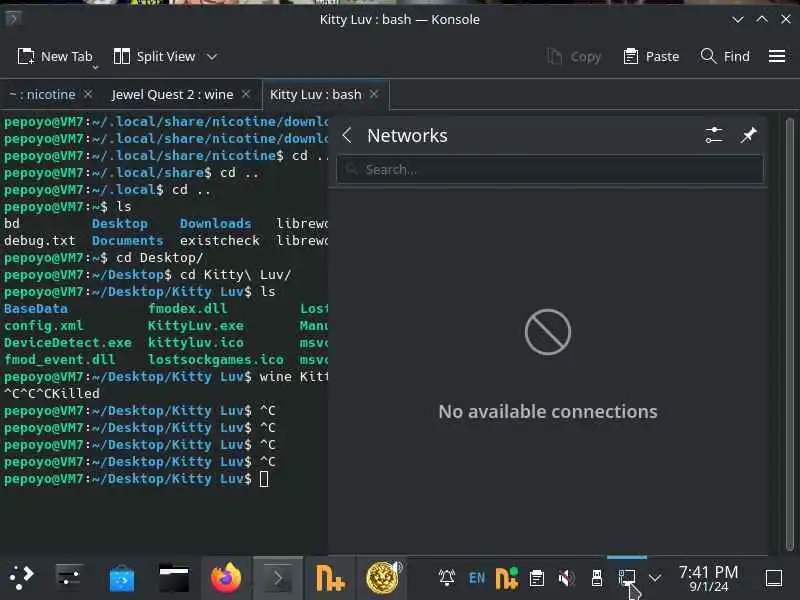Open the notifications bell in tray

(x=447, y=578)
